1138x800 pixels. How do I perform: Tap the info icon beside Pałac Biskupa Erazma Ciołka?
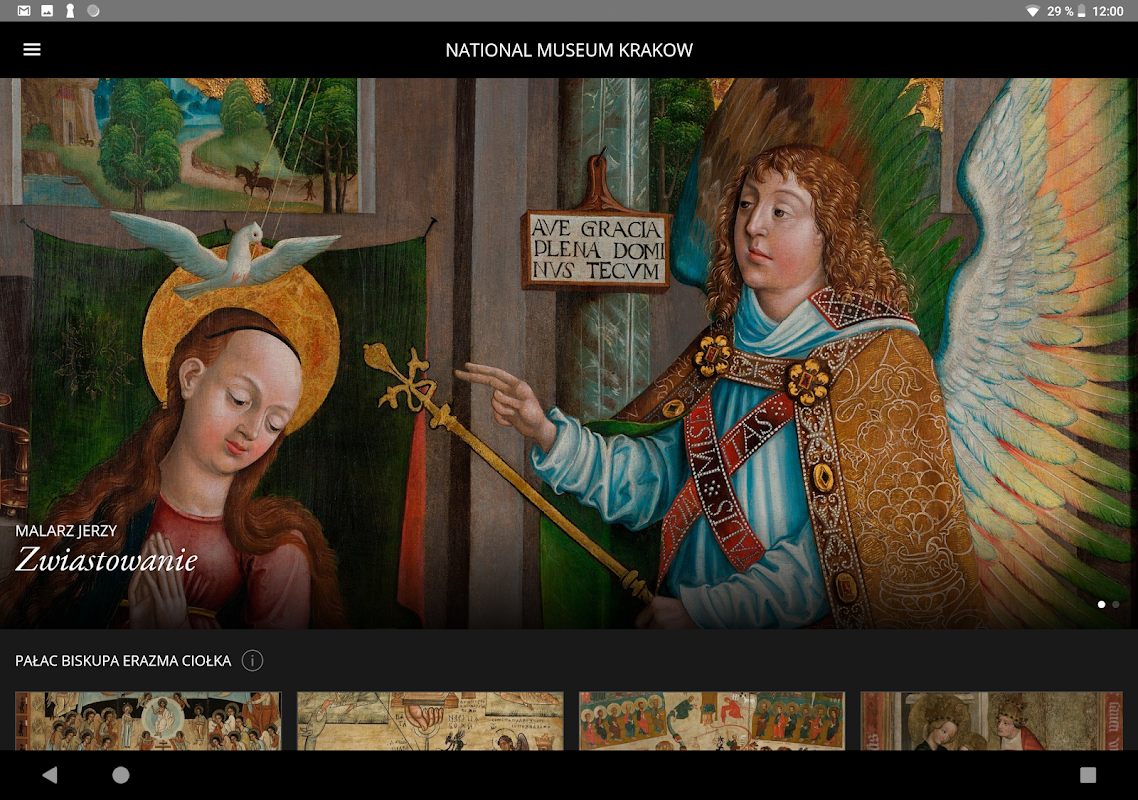[x=252, y=661]
